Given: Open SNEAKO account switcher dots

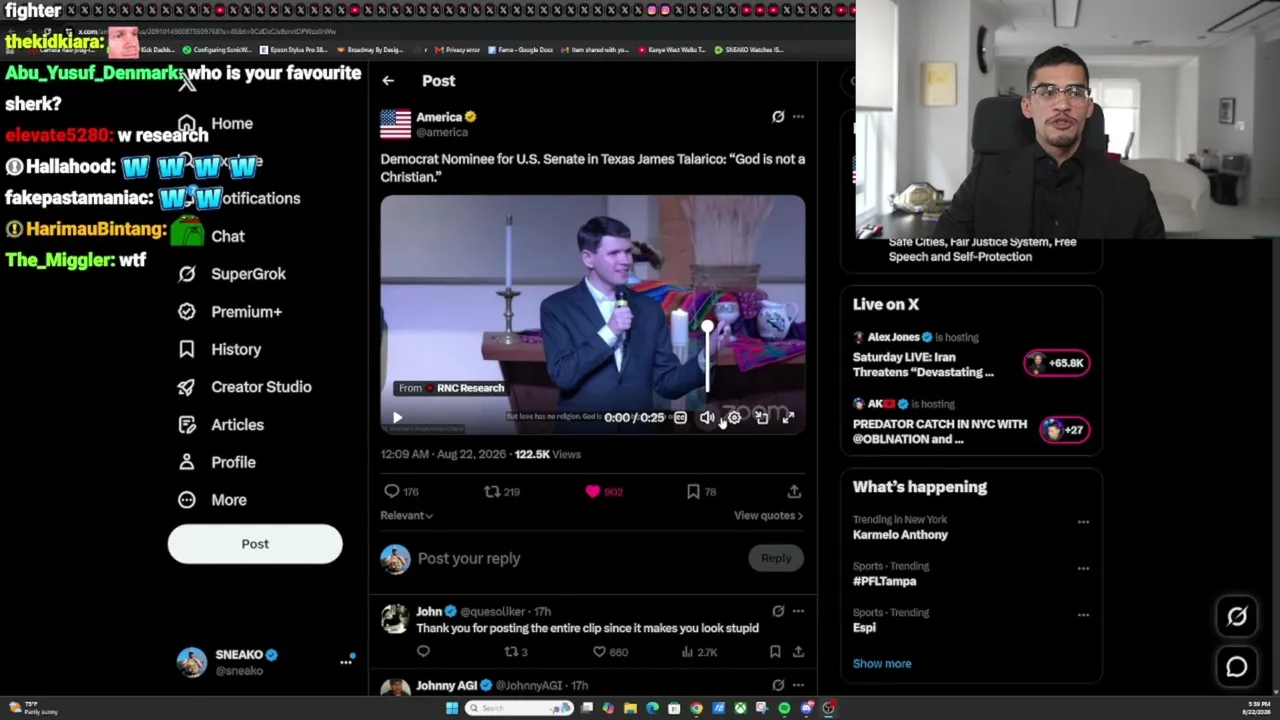Looking at the screenshot, I should pyautogui.click(x=346, y=662).
